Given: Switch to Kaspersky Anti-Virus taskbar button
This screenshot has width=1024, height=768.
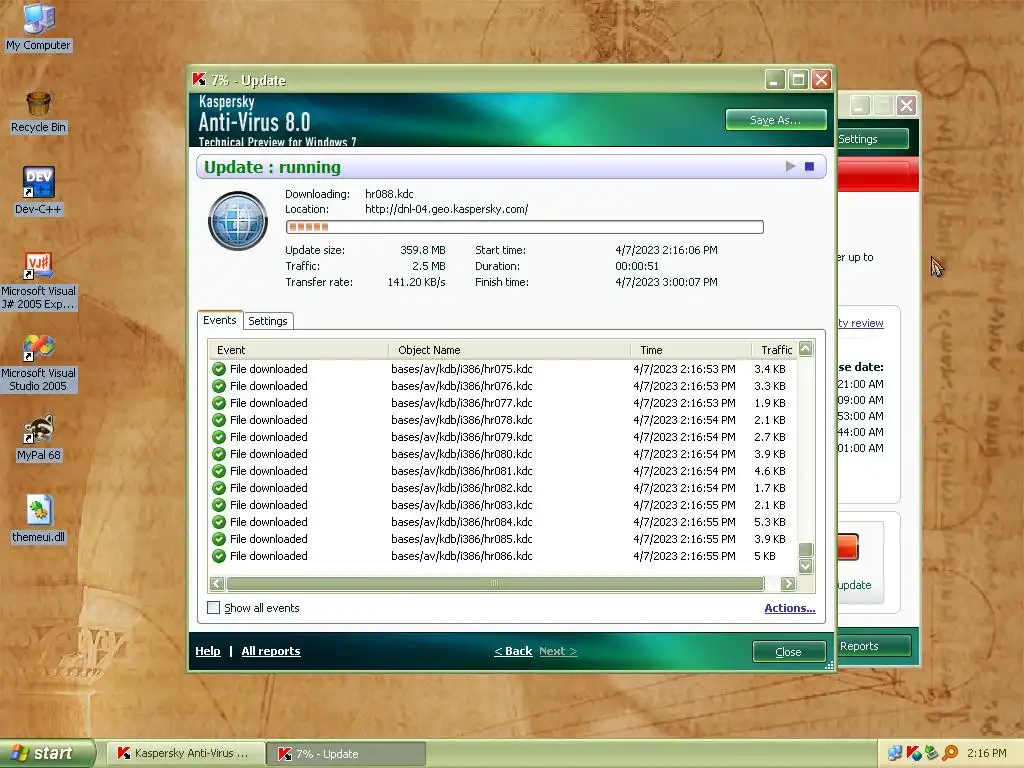Looking at the screenshot, I should 185,753.
